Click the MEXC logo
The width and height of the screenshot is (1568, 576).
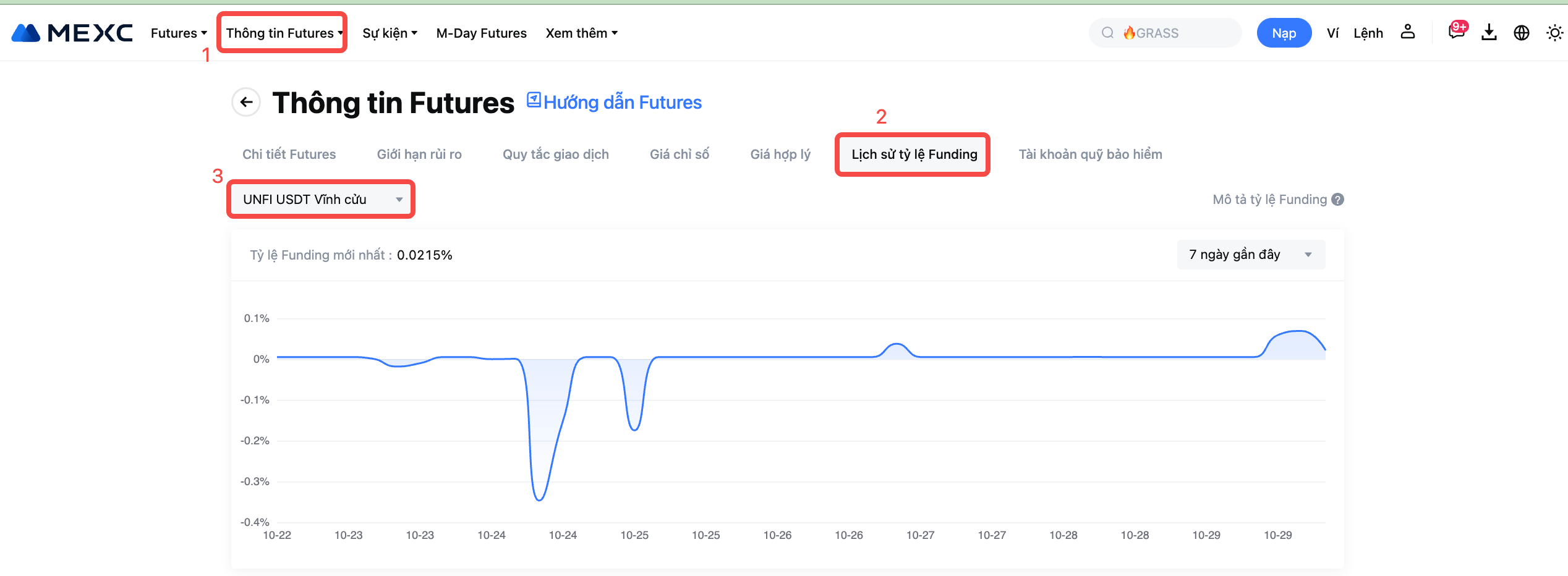pyautogui.click(x=72, y=33)
